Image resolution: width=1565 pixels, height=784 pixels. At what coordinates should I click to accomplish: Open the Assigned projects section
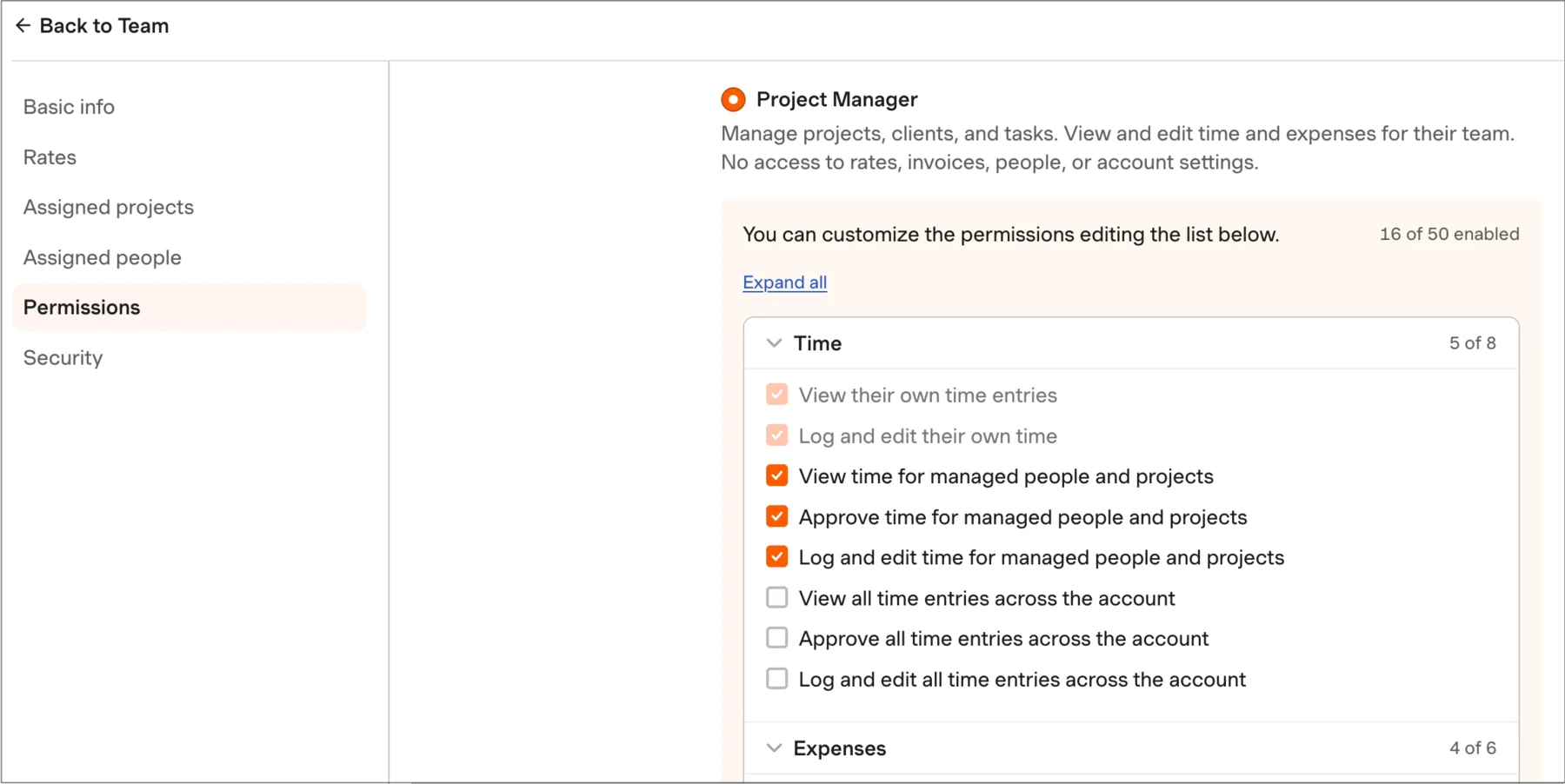pos(109,207)
